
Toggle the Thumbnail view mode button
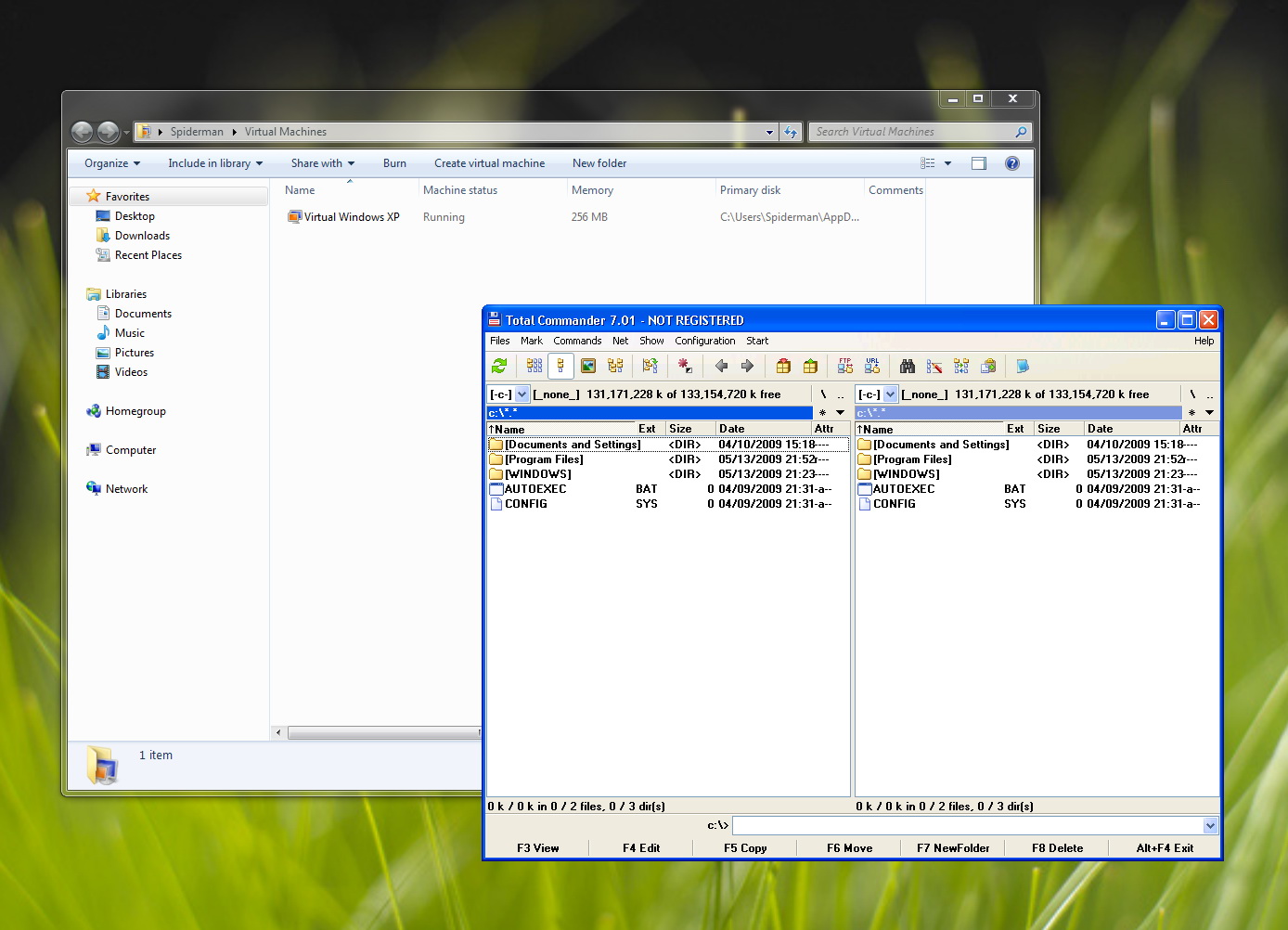click(588, 367)
